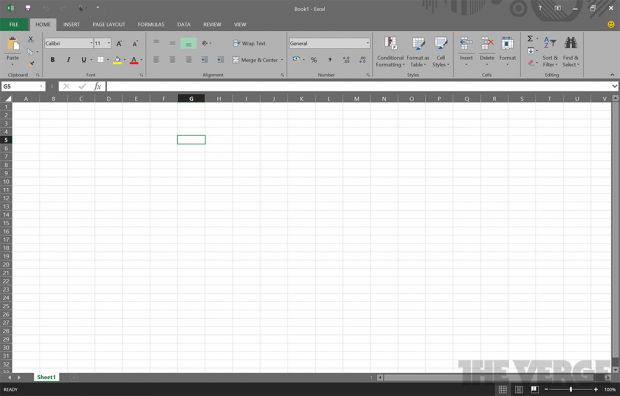Center text horizontally icon

[x=172, y=60]
